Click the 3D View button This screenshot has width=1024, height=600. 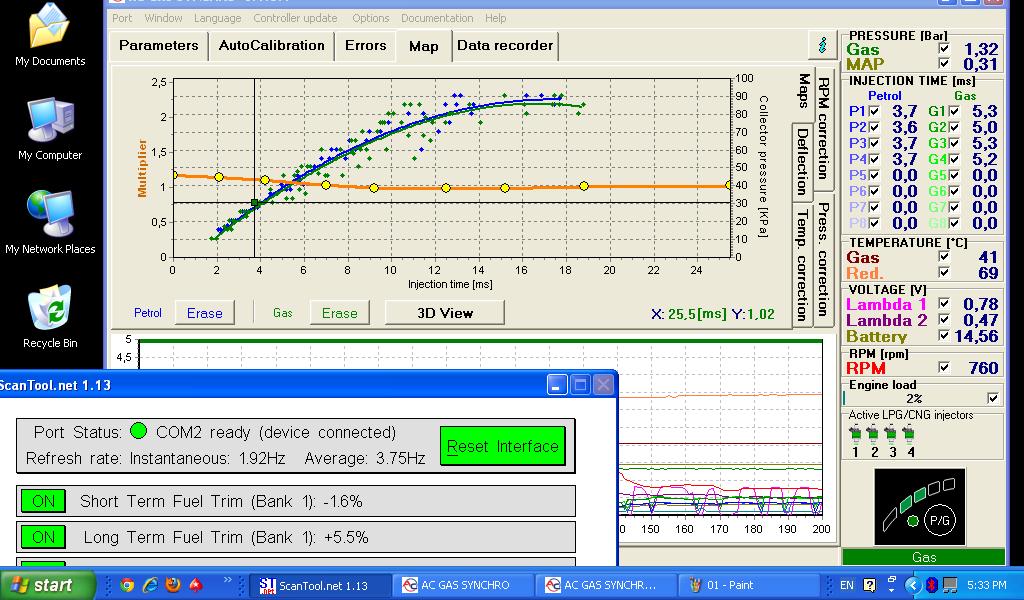click(444, 313)
